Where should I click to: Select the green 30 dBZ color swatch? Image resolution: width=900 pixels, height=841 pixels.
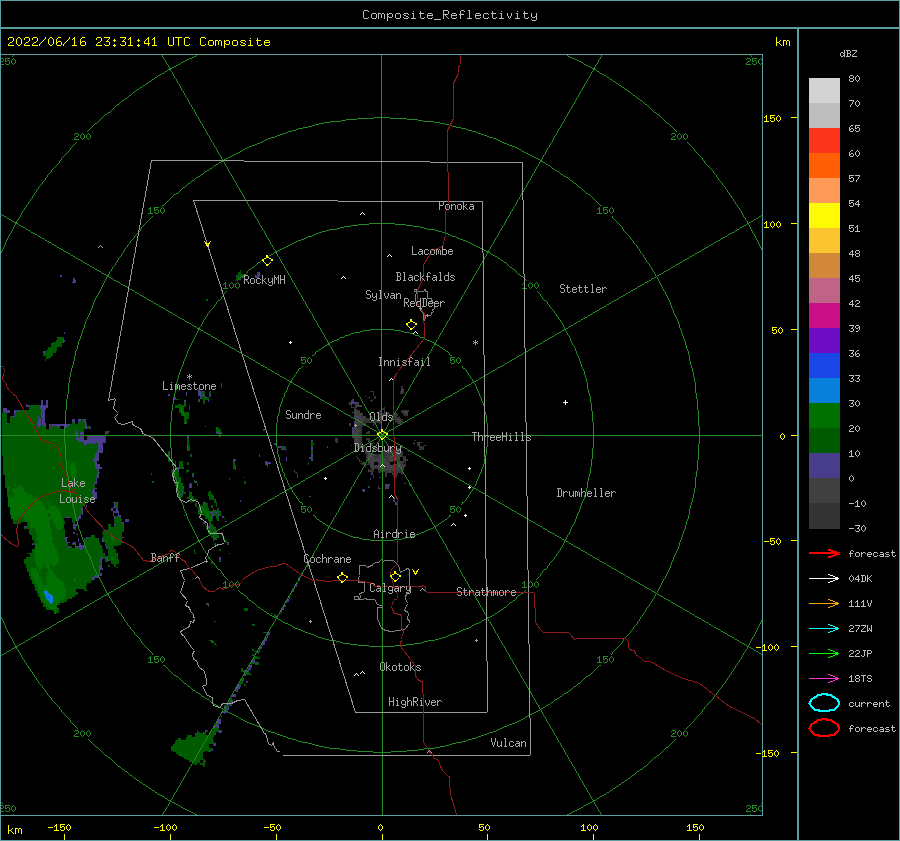pyautogui.click(x=824, y=415)
